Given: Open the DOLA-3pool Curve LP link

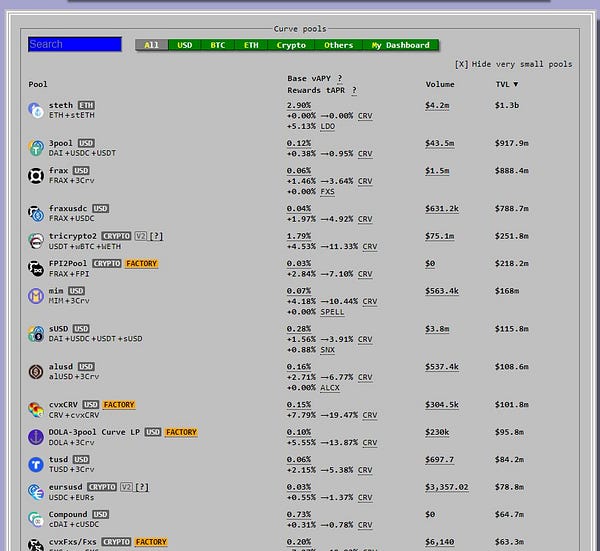Looking at the screenshot, I should 94,432.
